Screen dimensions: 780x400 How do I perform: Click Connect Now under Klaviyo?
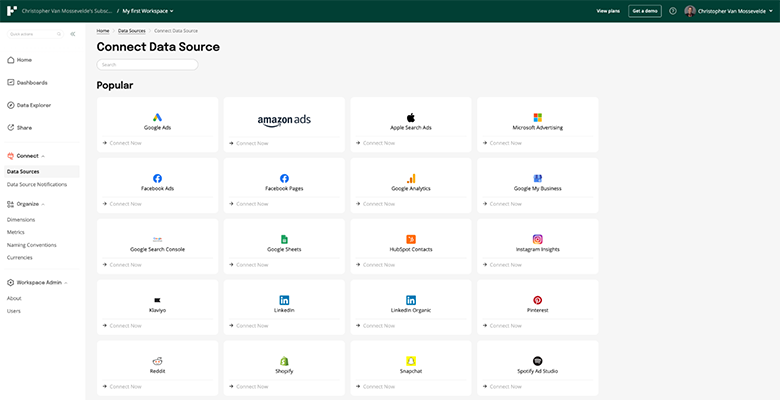click(122, 326)
